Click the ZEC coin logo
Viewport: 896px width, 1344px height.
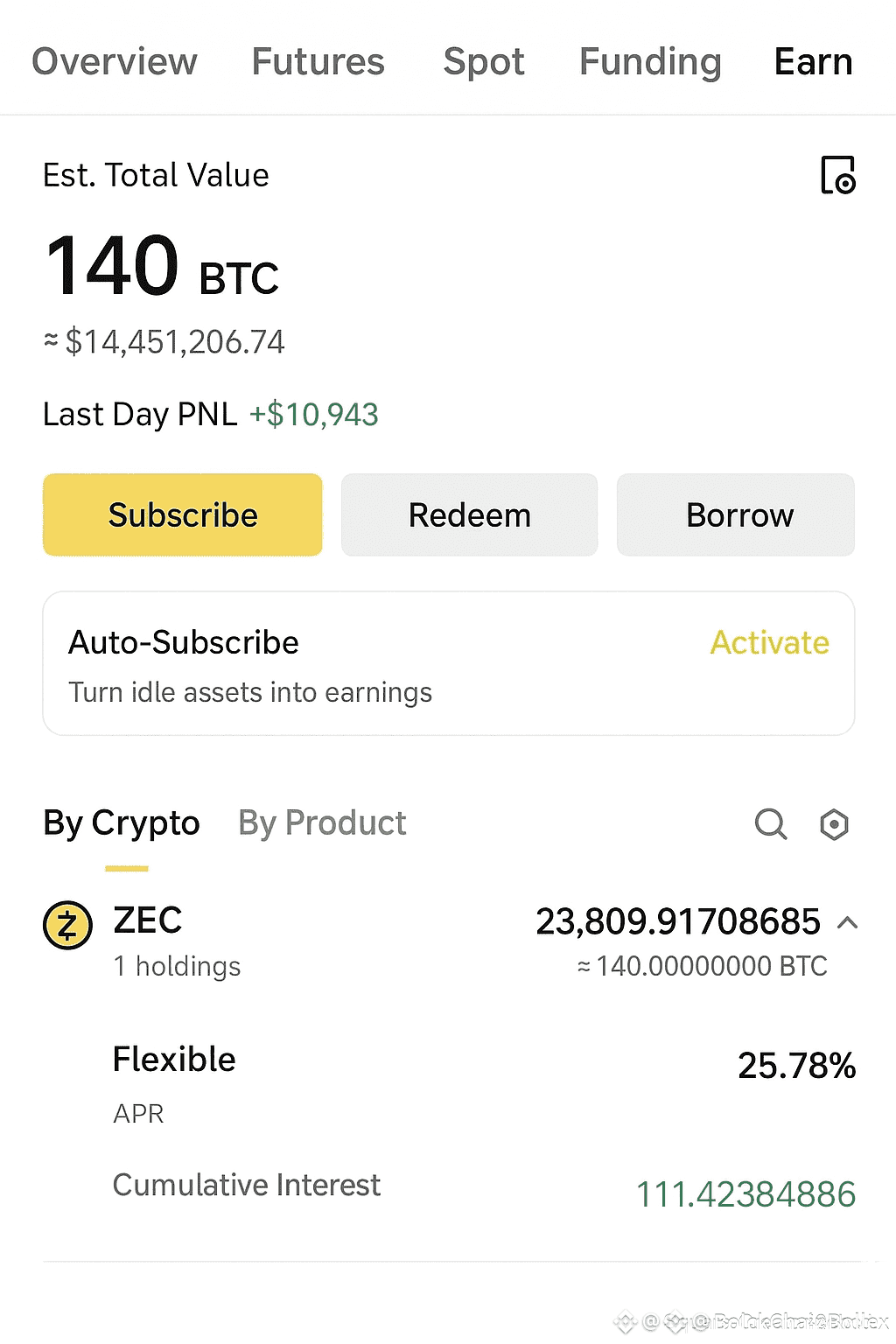[67, 925]
